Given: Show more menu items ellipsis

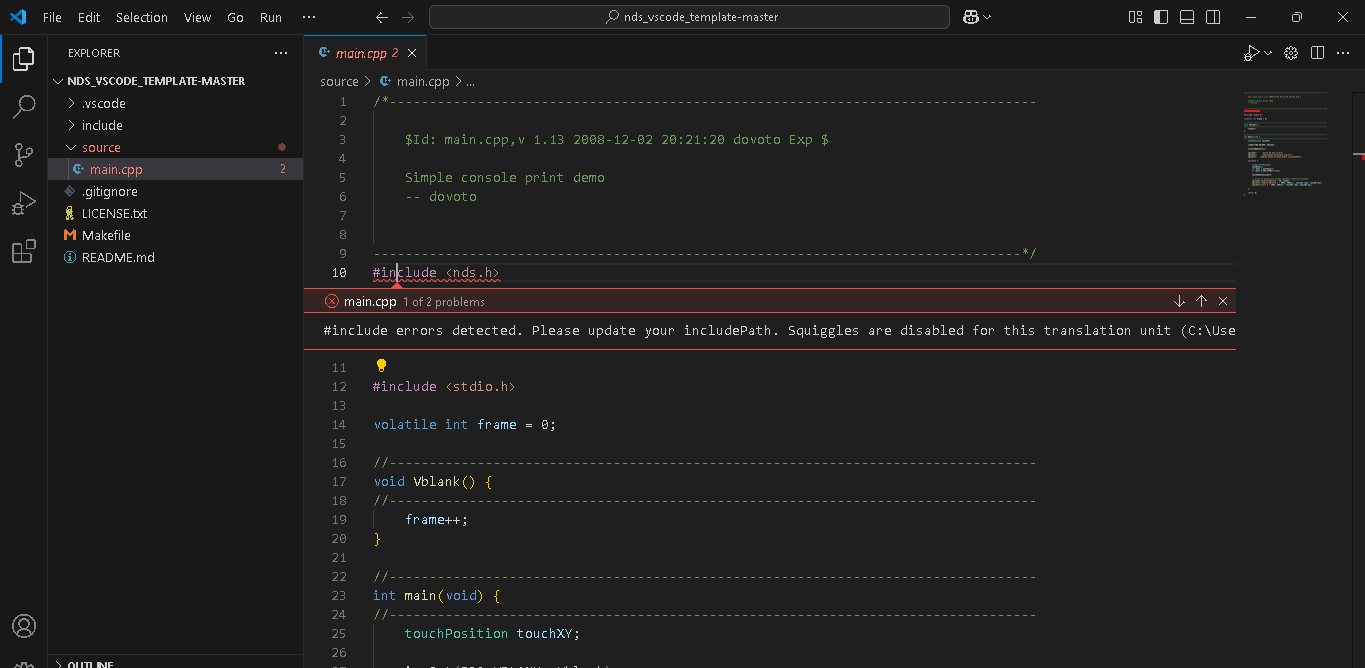Looking at the screenshot, I should (309, 17).
